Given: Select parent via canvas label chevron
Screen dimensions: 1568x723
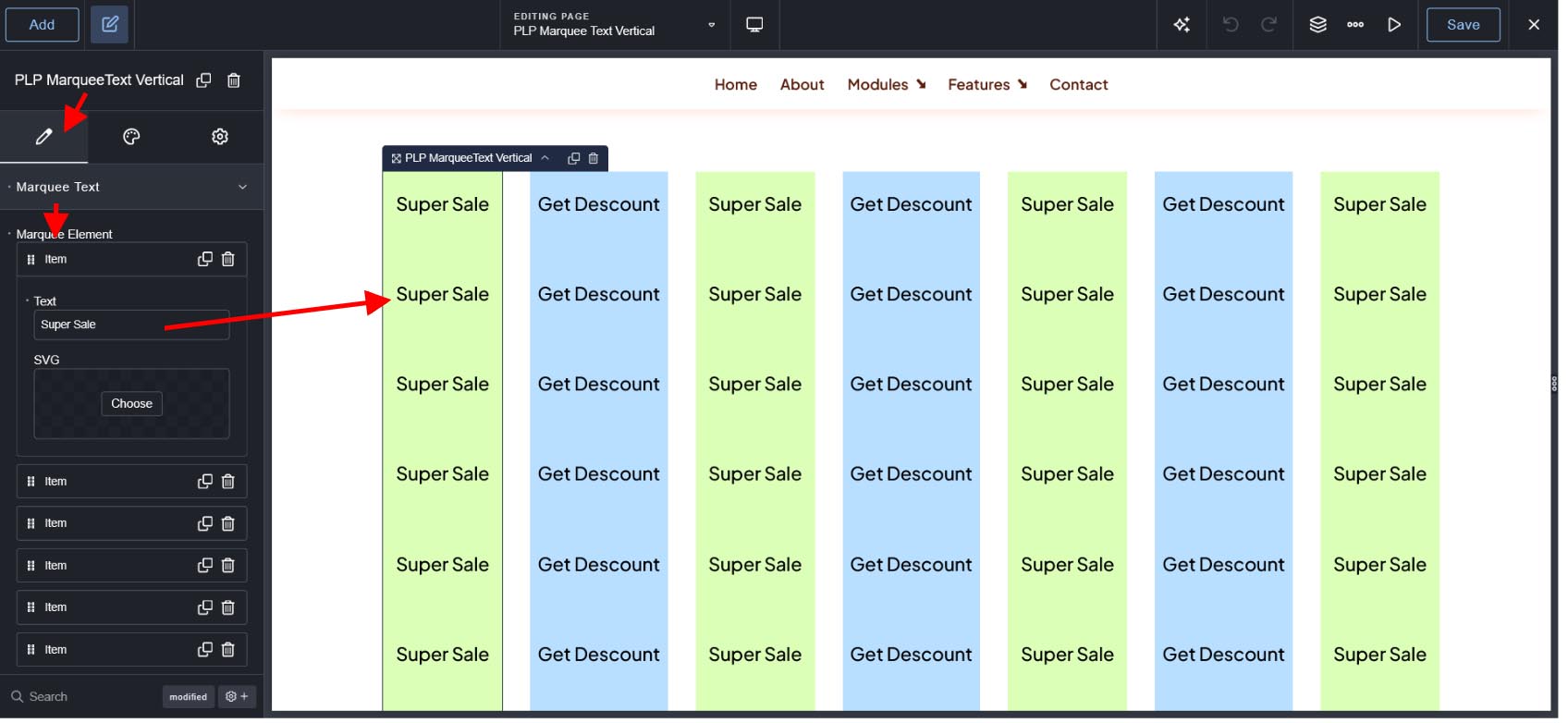Looking at the screenshot, I should click(x=545, y=159).
